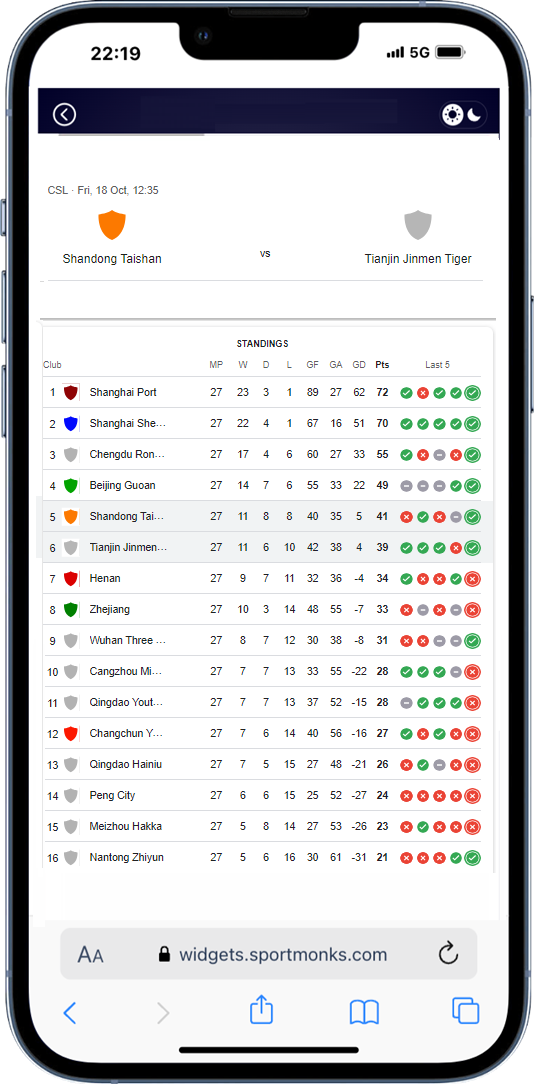Click Henan's red shield icon

pyautogui.click(x=70, y=579)
